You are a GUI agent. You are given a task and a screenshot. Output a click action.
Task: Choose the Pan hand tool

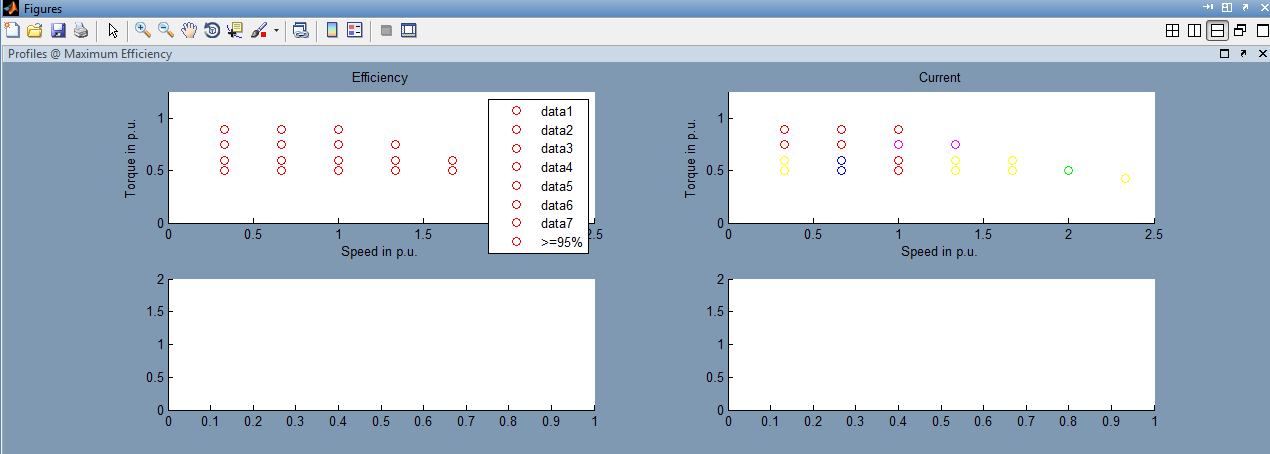(x=189, y=30)
